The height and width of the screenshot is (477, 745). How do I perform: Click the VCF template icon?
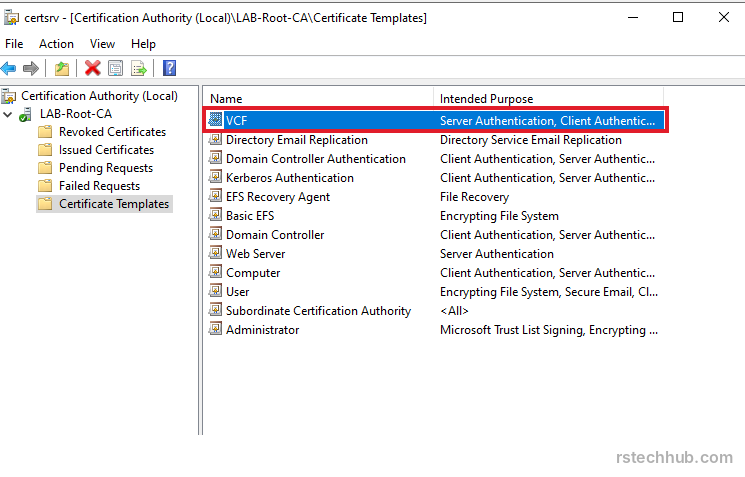pyautogui.click(x=215, y=119)
